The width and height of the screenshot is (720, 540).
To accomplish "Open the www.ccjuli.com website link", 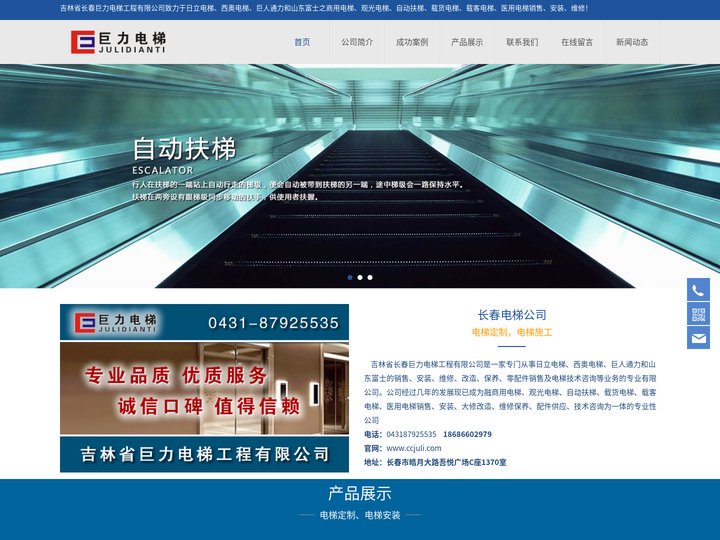I will [414, 448].
